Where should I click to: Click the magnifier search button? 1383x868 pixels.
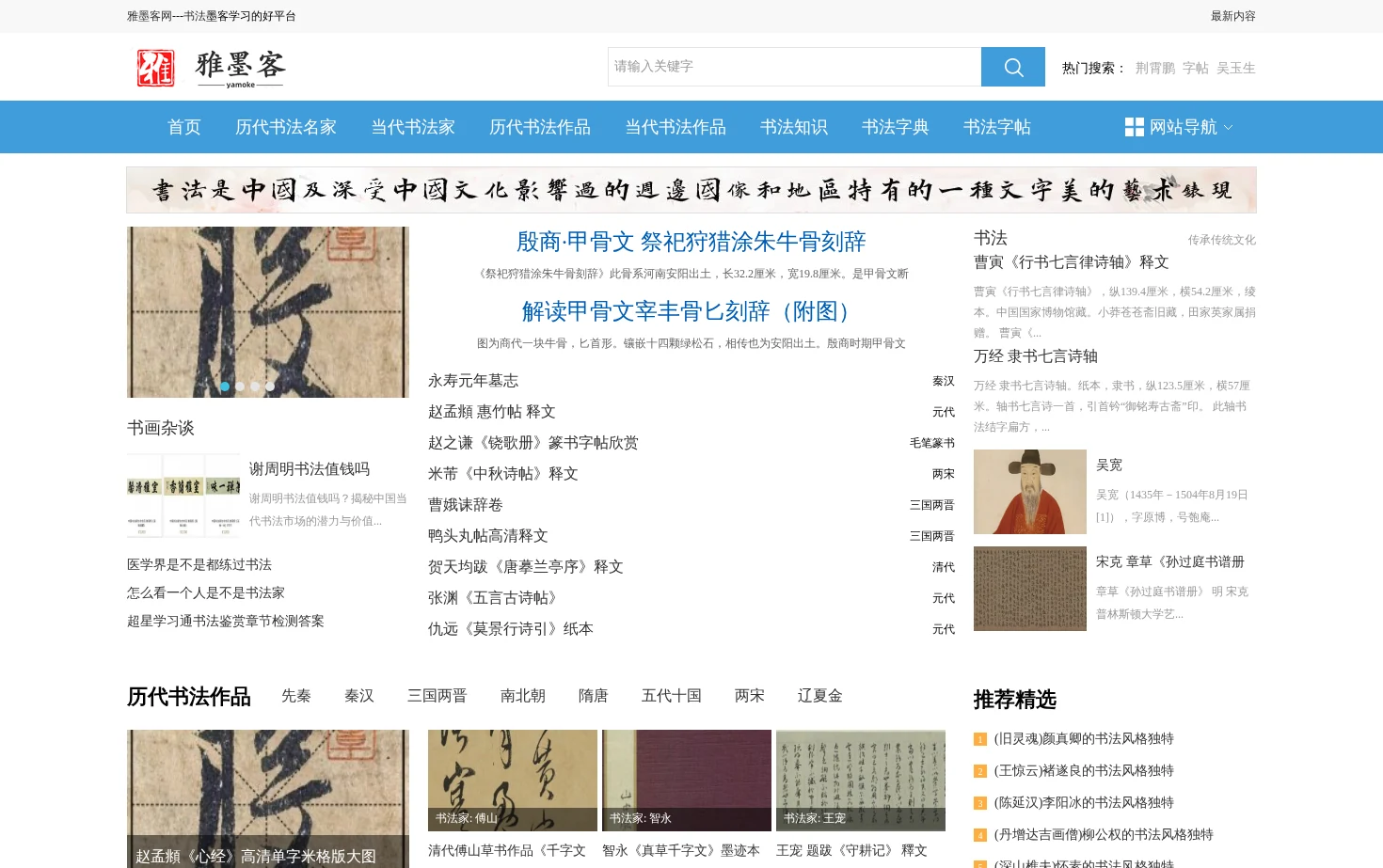(x=1012, y=67)
